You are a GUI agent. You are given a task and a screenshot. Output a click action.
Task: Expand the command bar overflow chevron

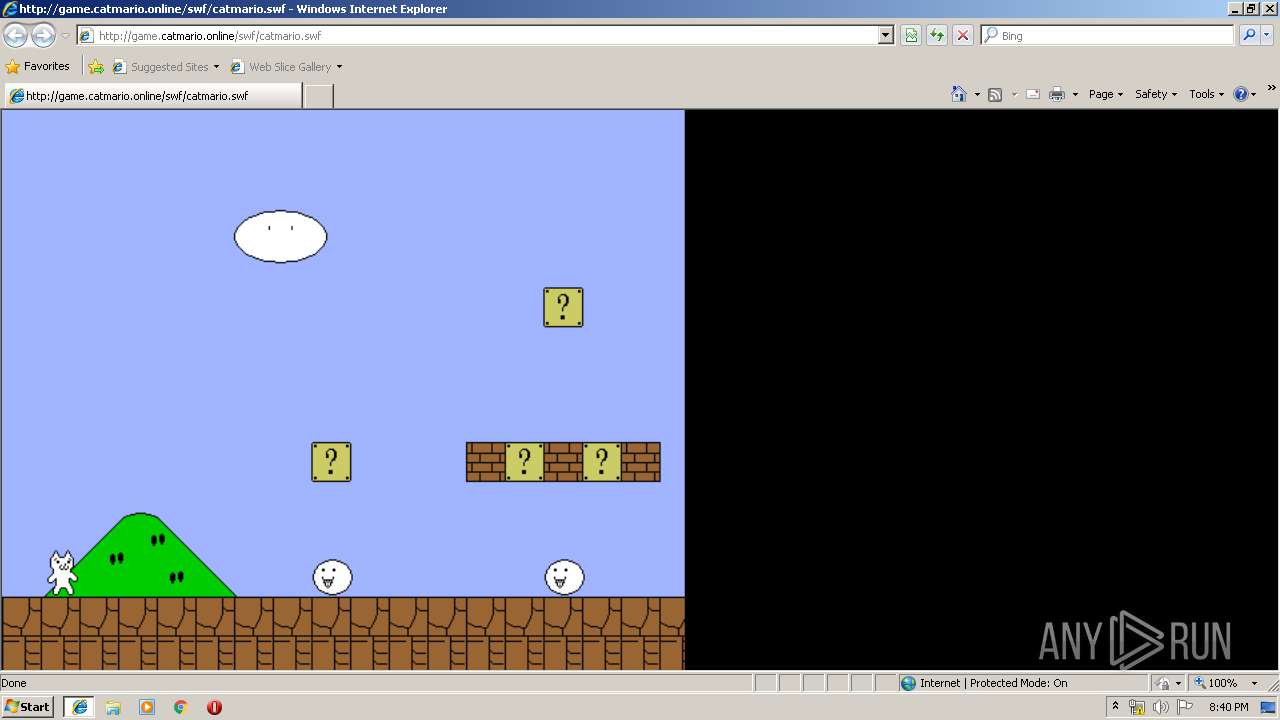tap(1272, 89)
